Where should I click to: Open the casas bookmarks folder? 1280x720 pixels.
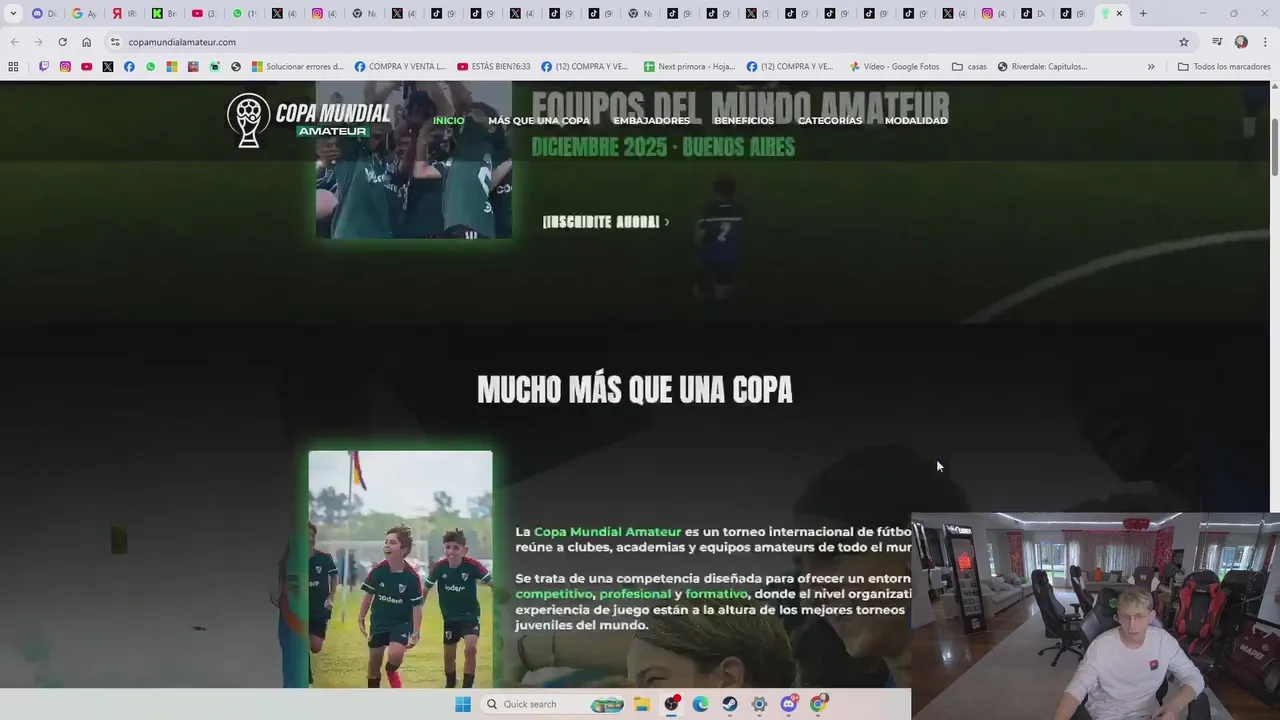point(969,67)
